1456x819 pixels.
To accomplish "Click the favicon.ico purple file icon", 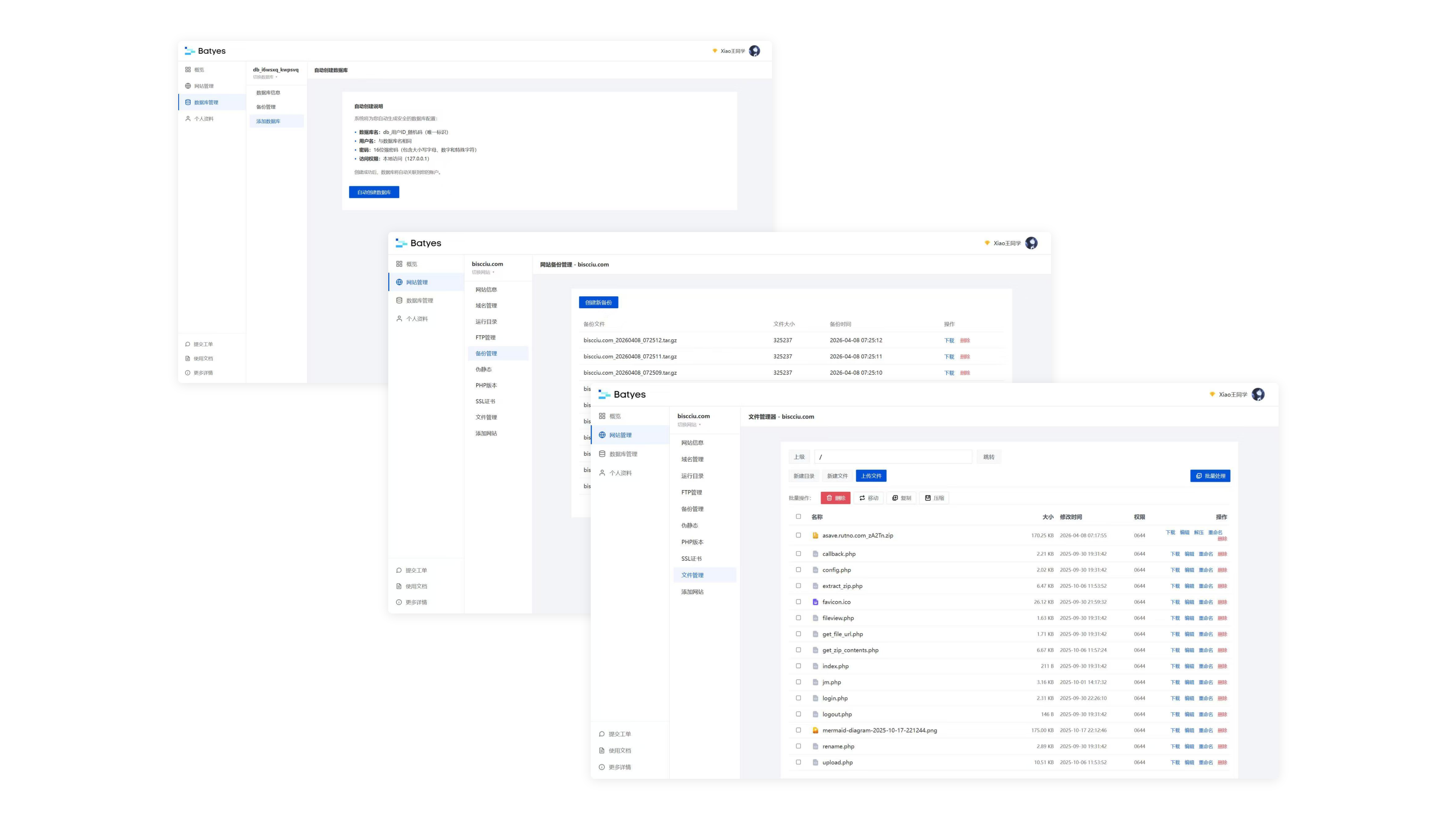I will coord(815,602).
